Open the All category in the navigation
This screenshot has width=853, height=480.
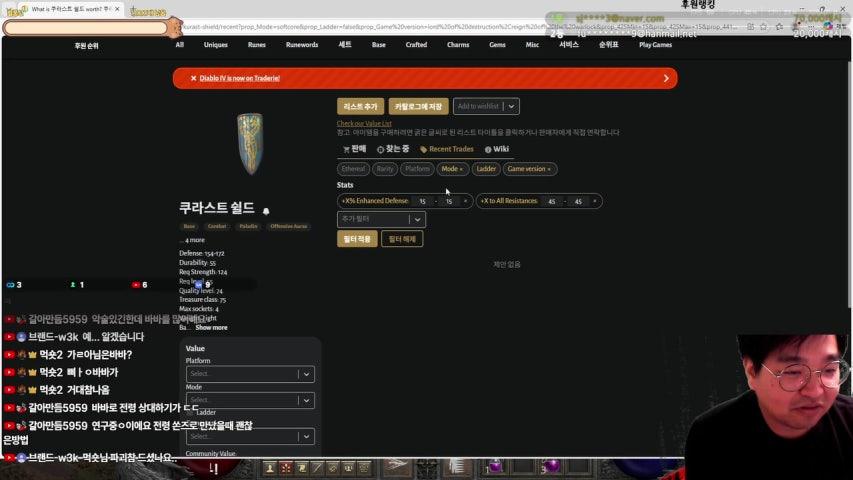point(180,45)
